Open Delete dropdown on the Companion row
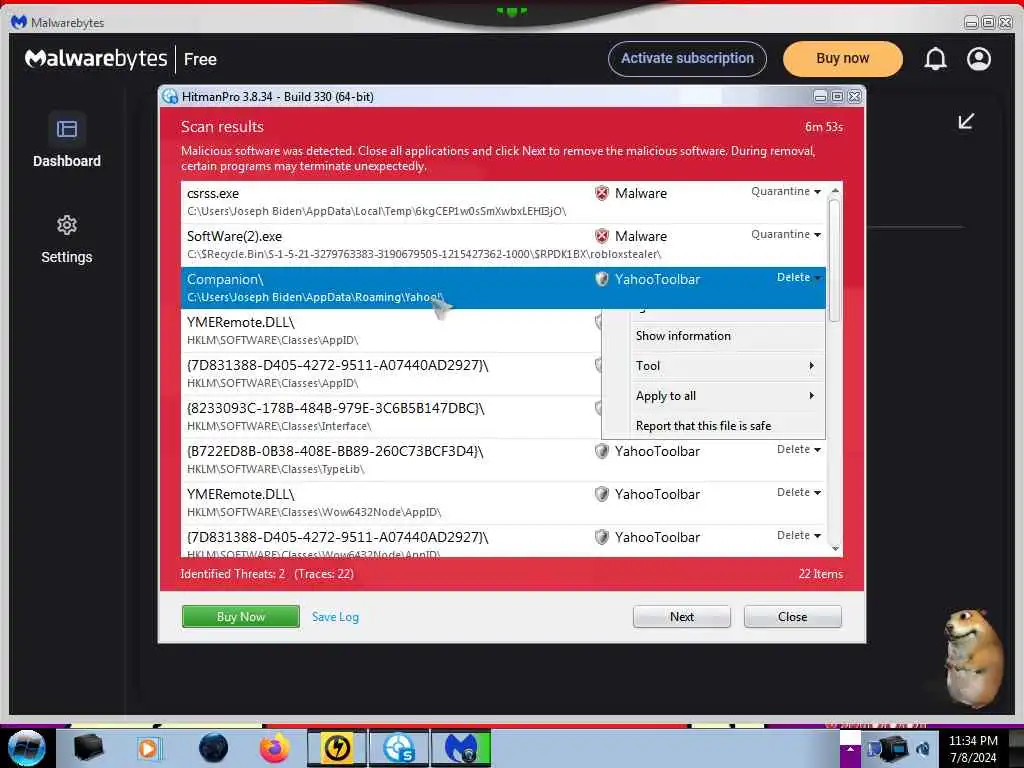The height and width of the screenshot is (768, 1024). [799, 278]
